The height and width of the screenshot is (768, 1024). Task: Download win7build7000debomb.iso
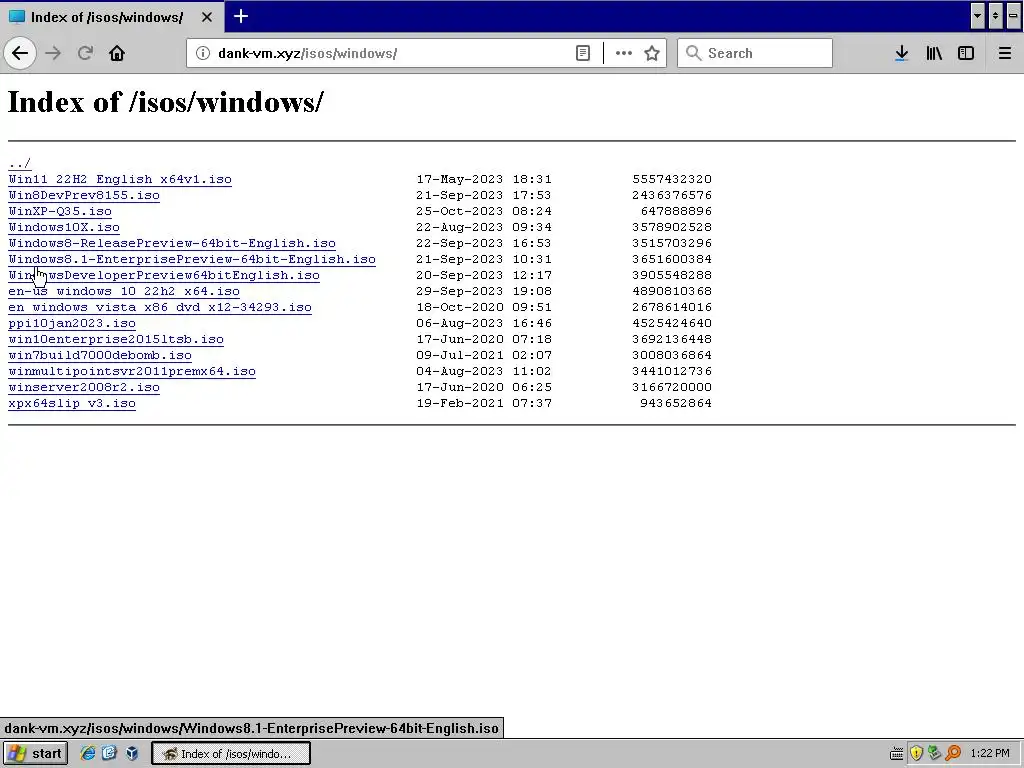(x=100, y=355)
